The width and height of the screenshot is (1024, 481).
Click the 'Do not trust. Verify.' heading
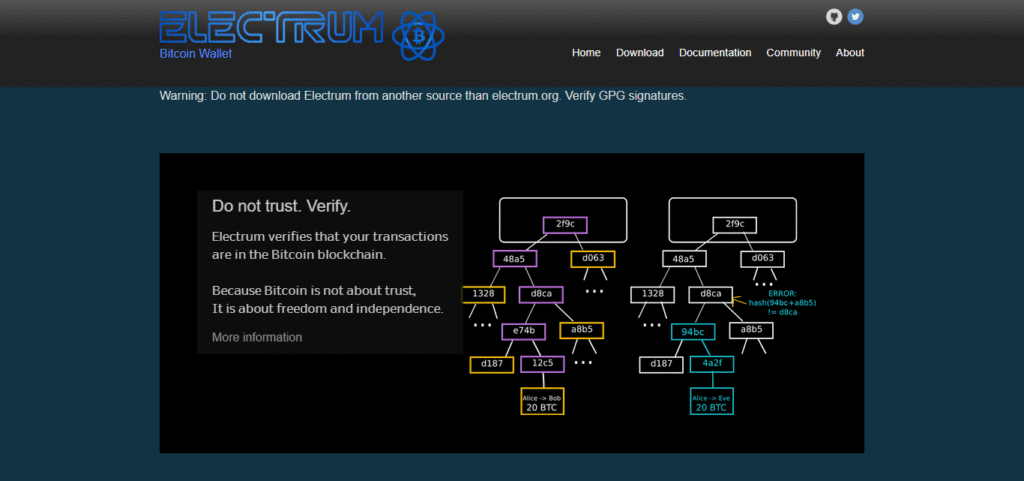[281, 206]
